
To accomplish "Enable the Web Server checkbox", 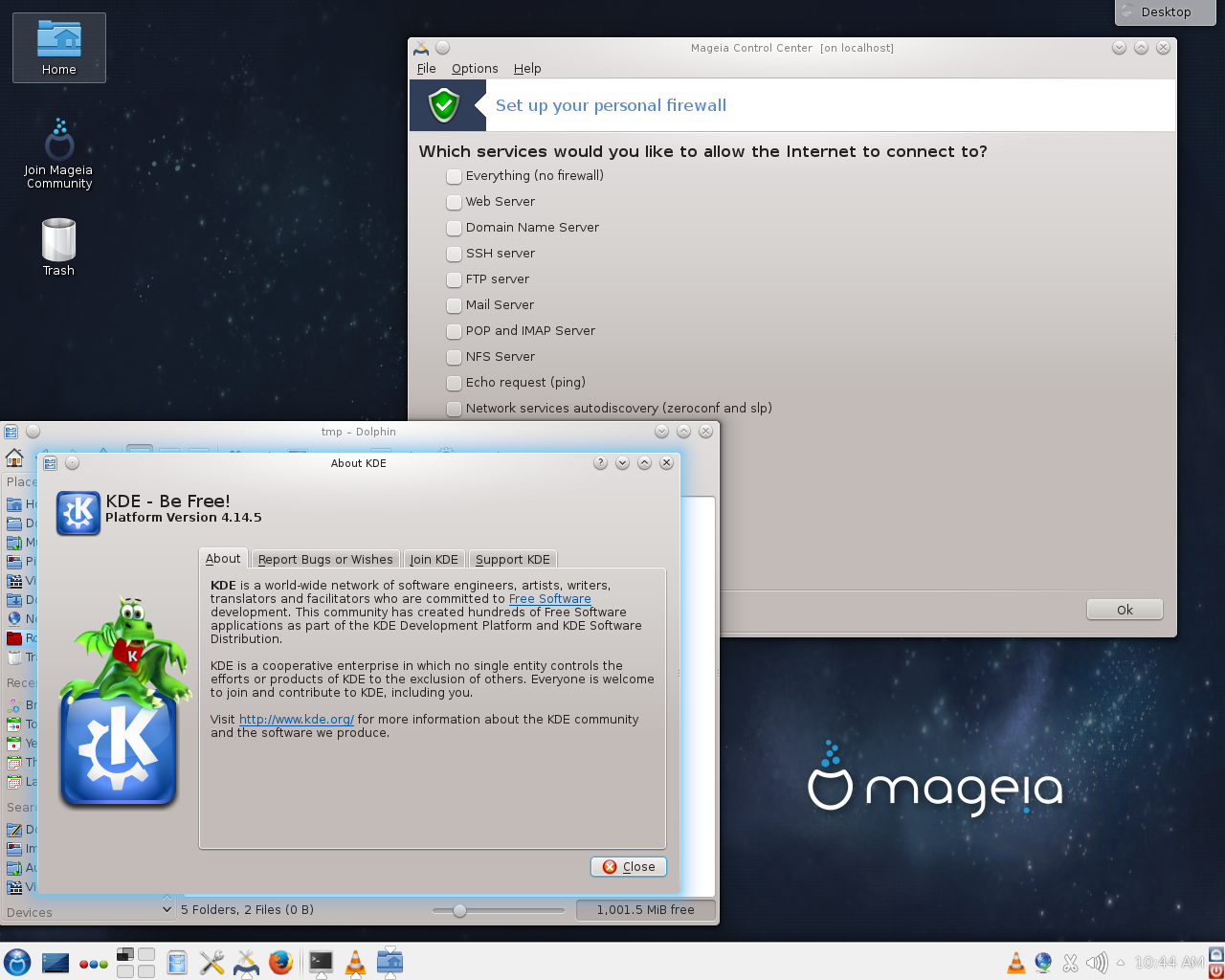I will [454, 202].
